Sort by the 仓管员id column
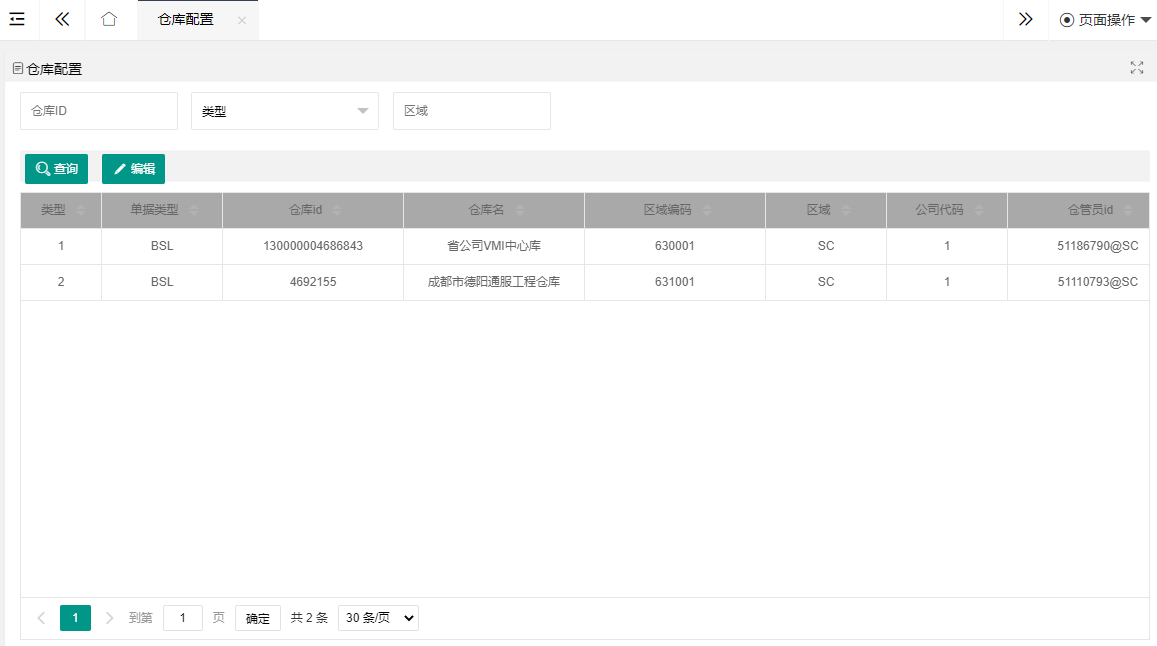This screenshot has width=1157, height=646. point(1128,210)
